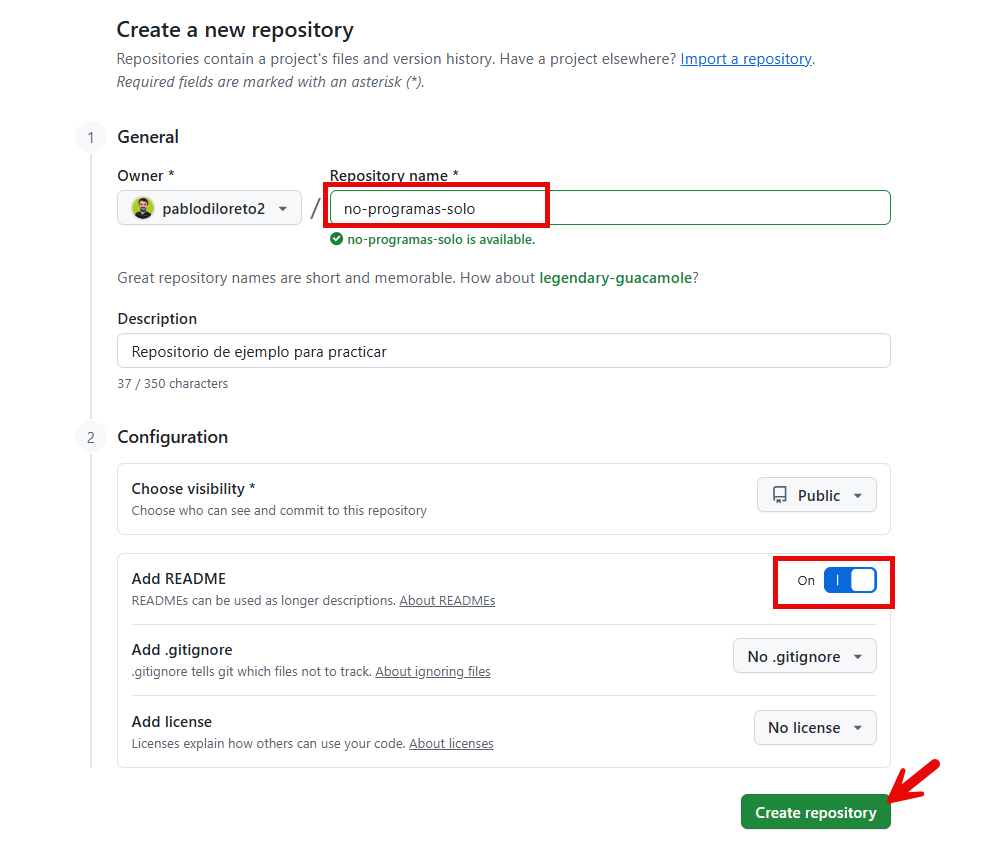Open the No license dropdown
This screenshot has width=984, height=849.
click(814, 728)
